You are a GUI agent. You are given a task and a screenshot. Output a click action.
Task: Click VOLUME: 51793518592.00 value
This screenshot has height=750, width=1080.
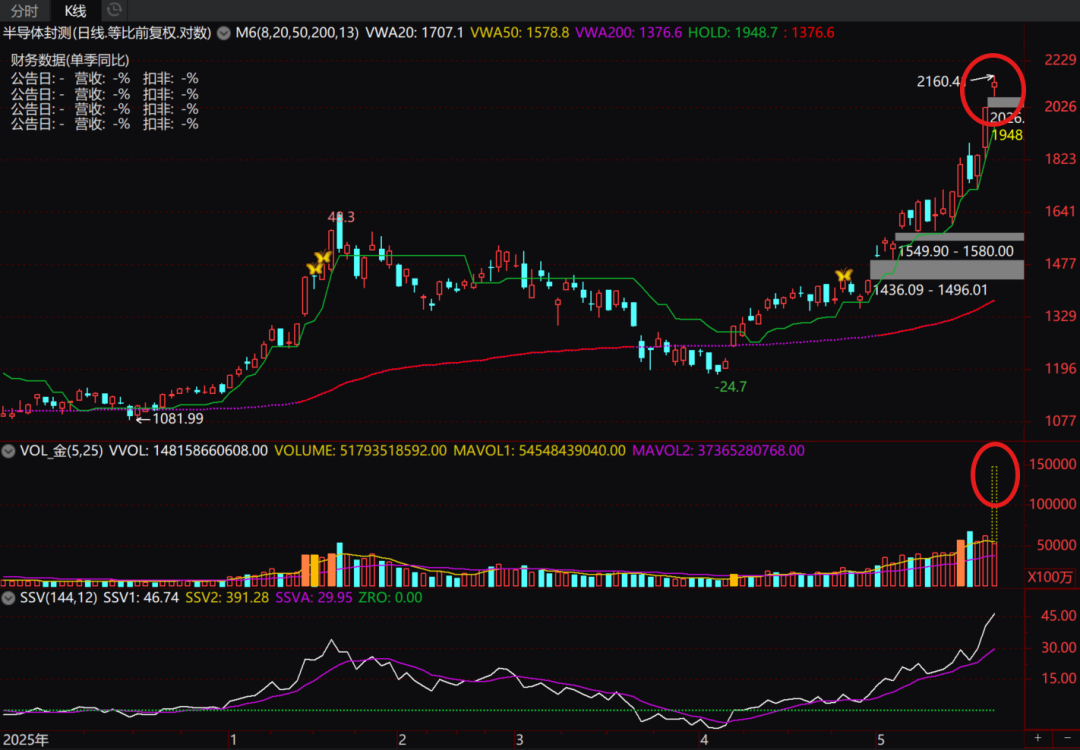coord(361,451)
